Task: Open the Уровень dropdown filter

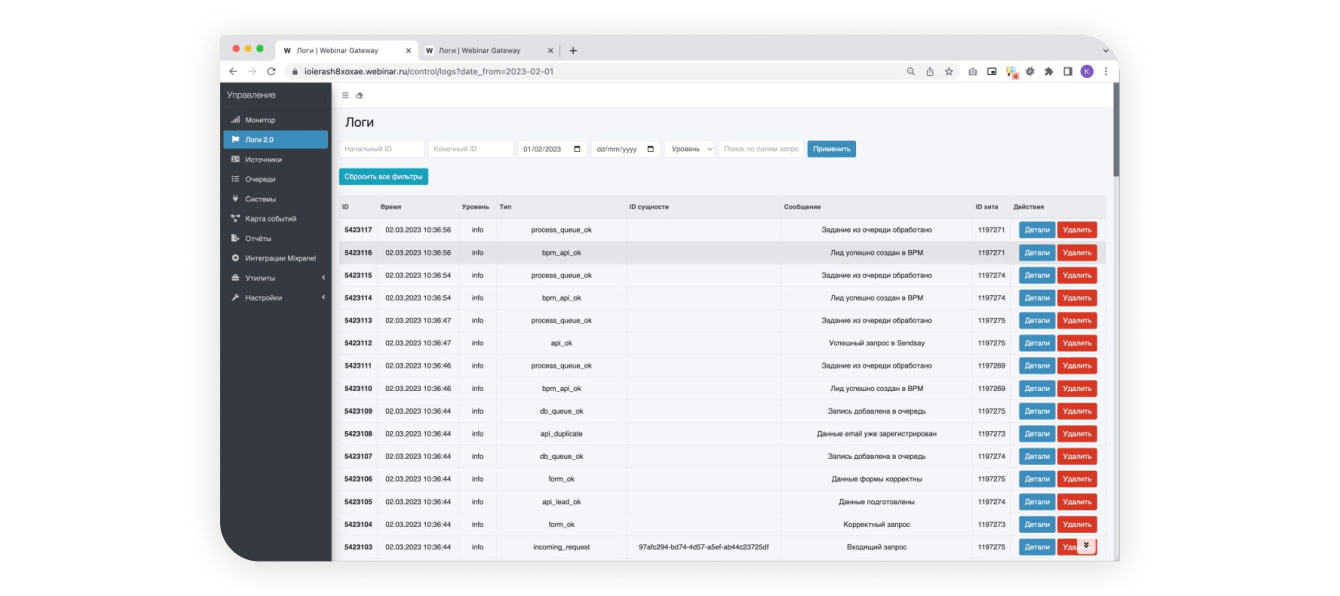Action: coord(690,149)
